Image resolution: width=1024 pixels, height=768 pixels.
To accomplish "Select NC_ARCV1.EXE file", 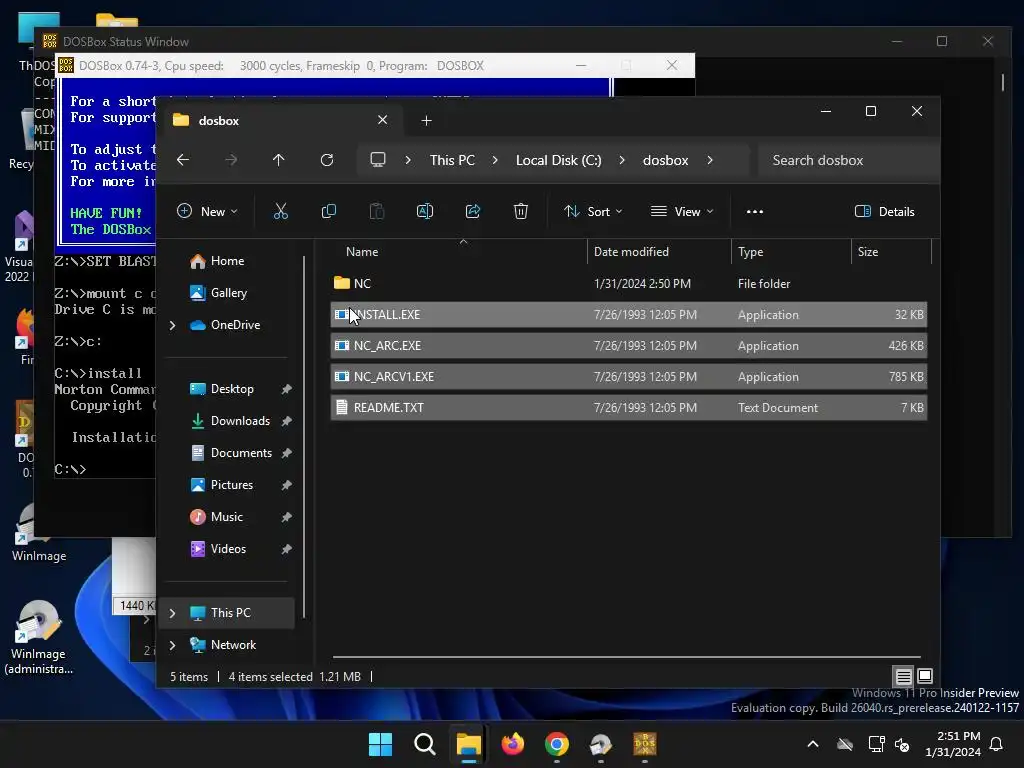I will 628,377.
